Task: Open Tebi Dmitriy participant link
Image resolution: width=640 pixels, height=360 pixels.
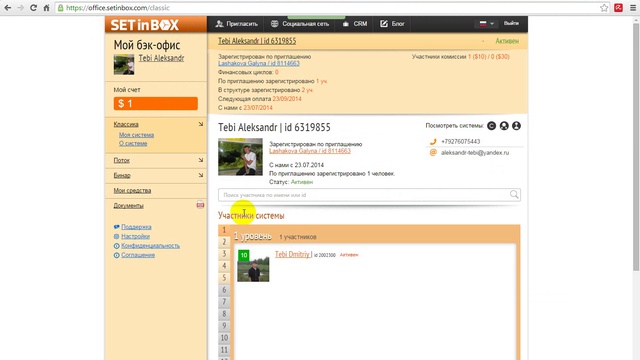Action: pos(292,254)
